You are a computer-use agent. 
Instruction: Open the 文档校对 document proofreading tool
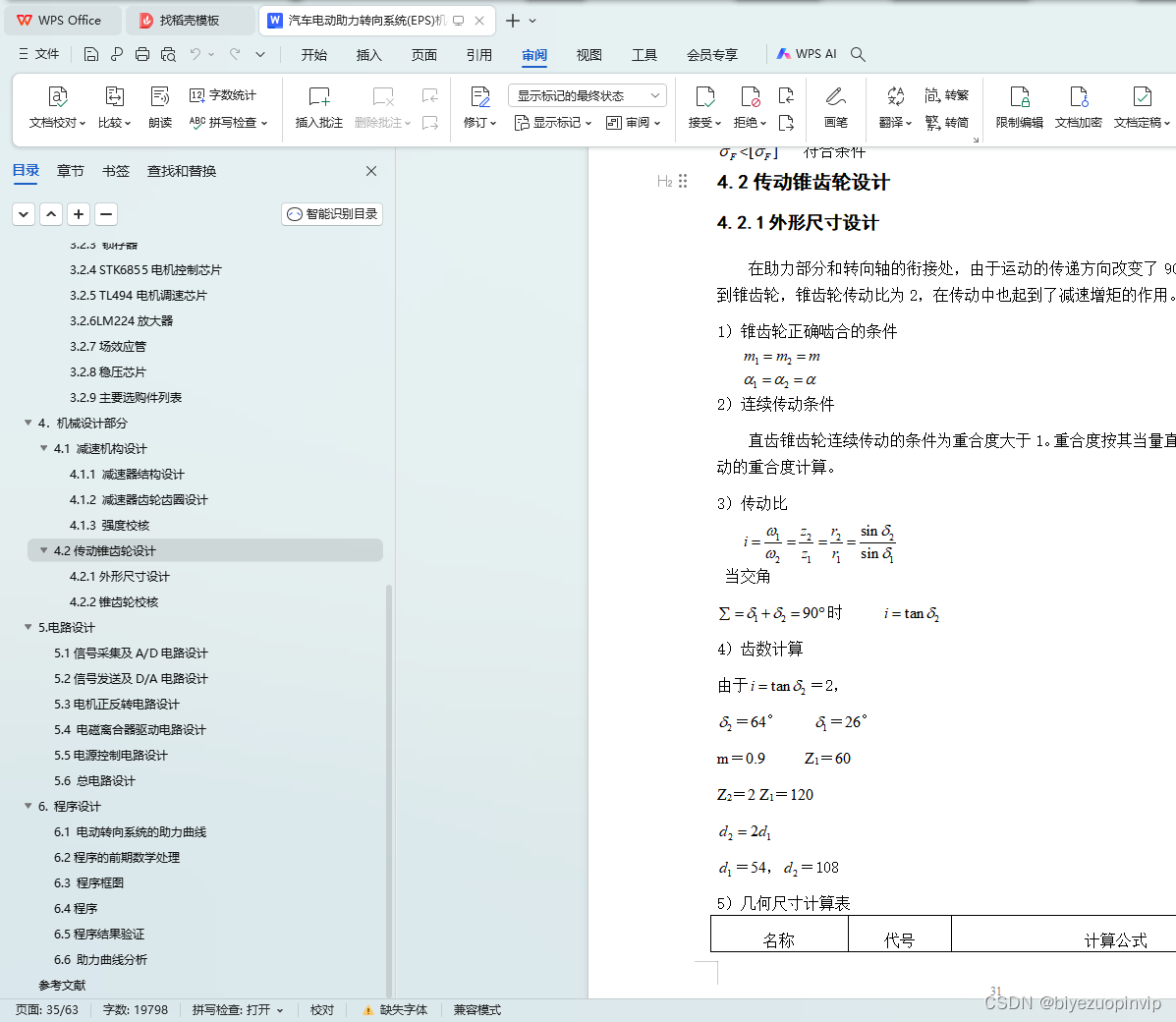[x=57, y=106]
